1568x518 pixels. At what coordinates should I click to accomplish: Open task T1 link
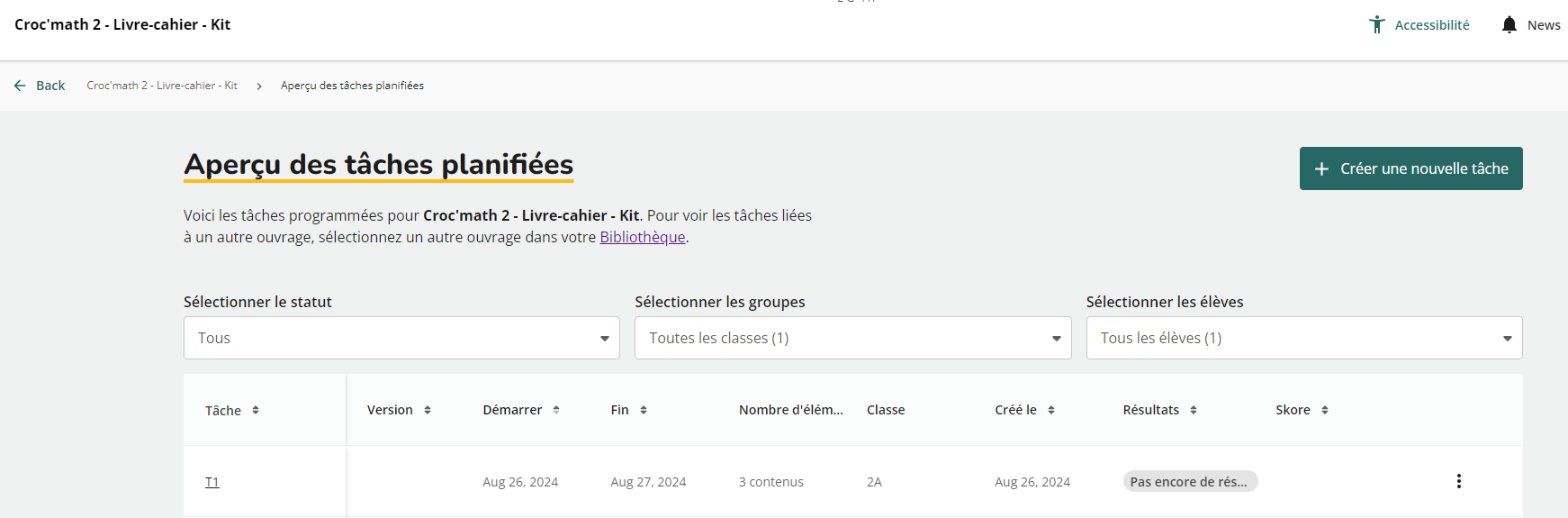click(212, 482)
